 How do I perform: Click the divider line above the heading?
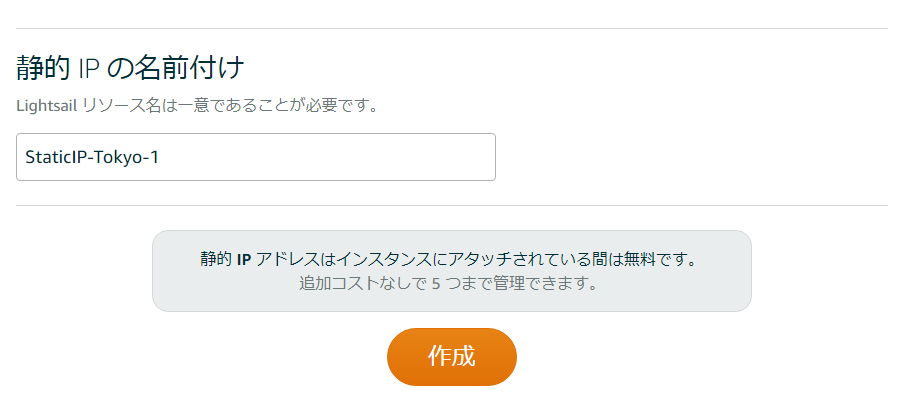452,28
